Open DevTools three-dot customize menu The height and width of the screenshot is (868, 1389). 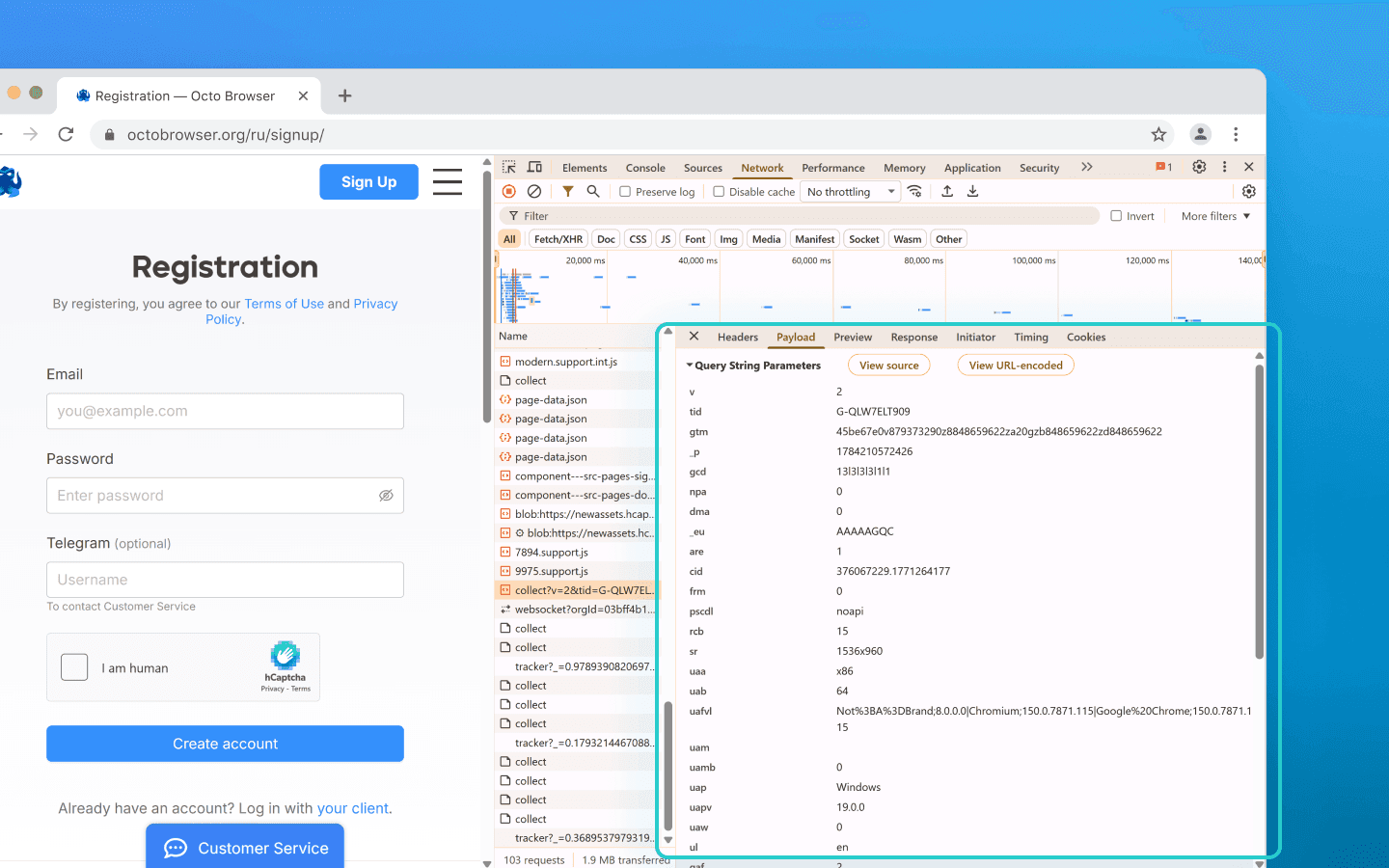(1224, 167)
